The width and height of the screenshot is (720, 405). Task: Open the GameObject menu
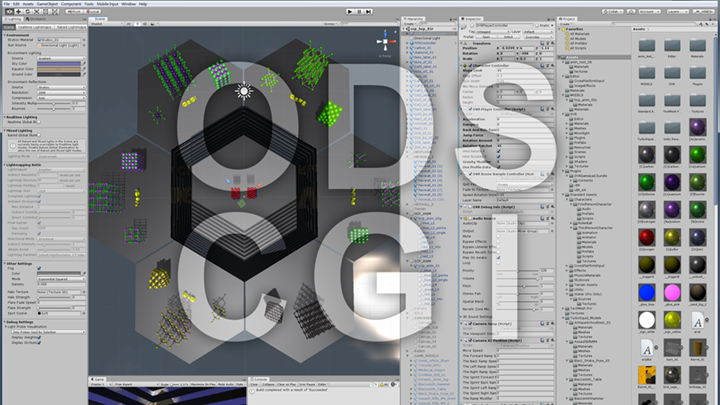click(x=47, y=4)
